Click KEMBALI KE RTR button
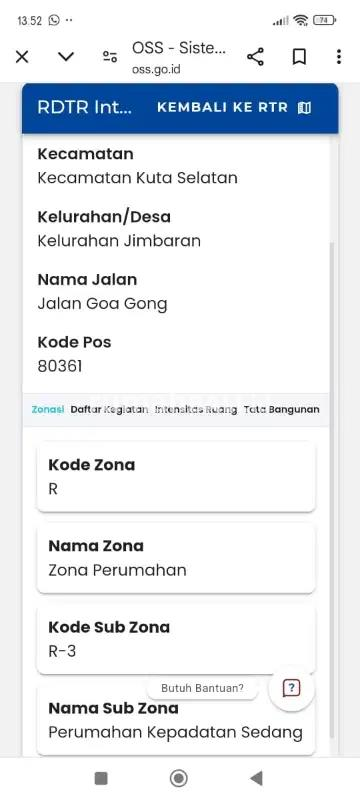The height and width of the screenshot is (800, 360). point(234,108)
